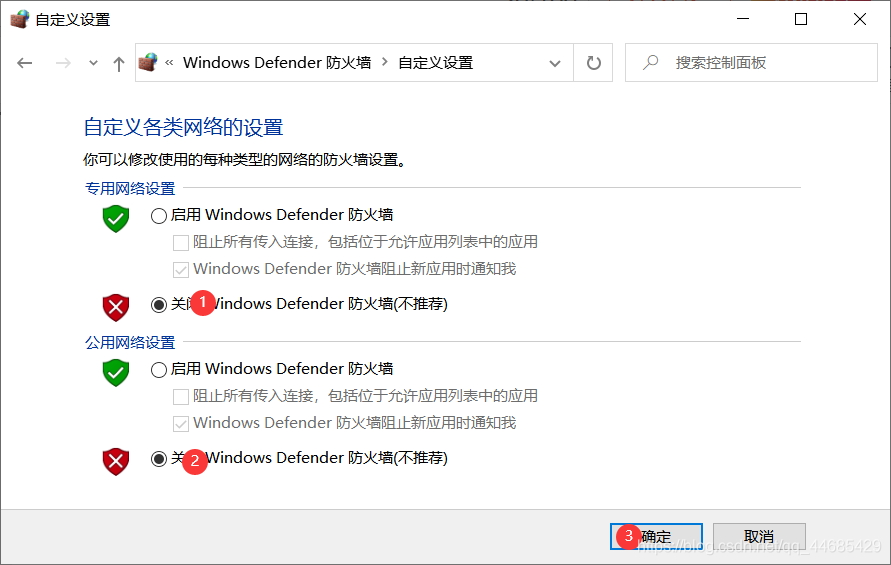Go up one level with the up arrow
Image resolution: width=891 pixels, height=565 pixels.
pos(118,64)
